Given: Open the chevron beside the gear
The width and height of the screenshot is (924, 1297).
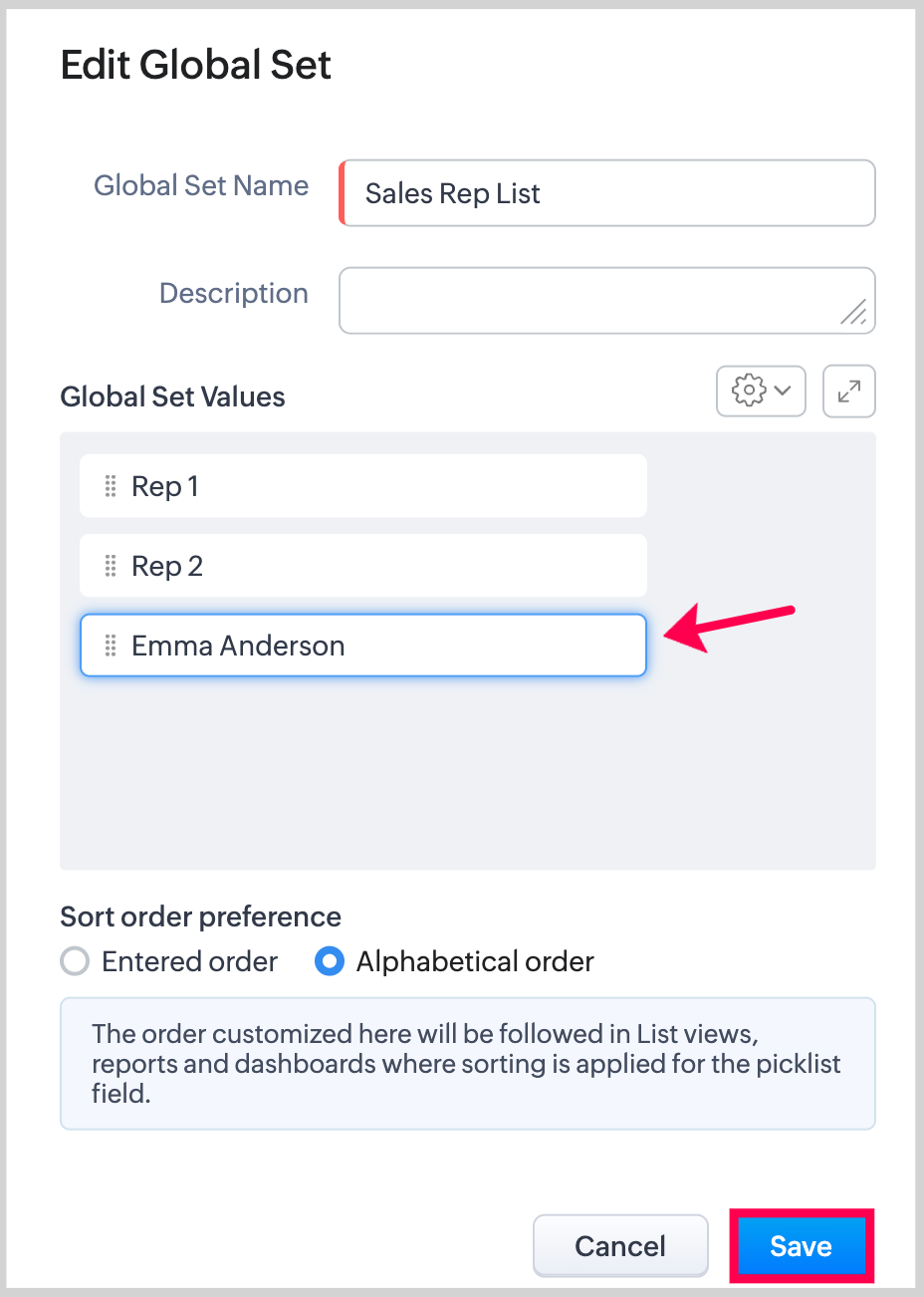Looking at the screenshot, I should 783,389.
